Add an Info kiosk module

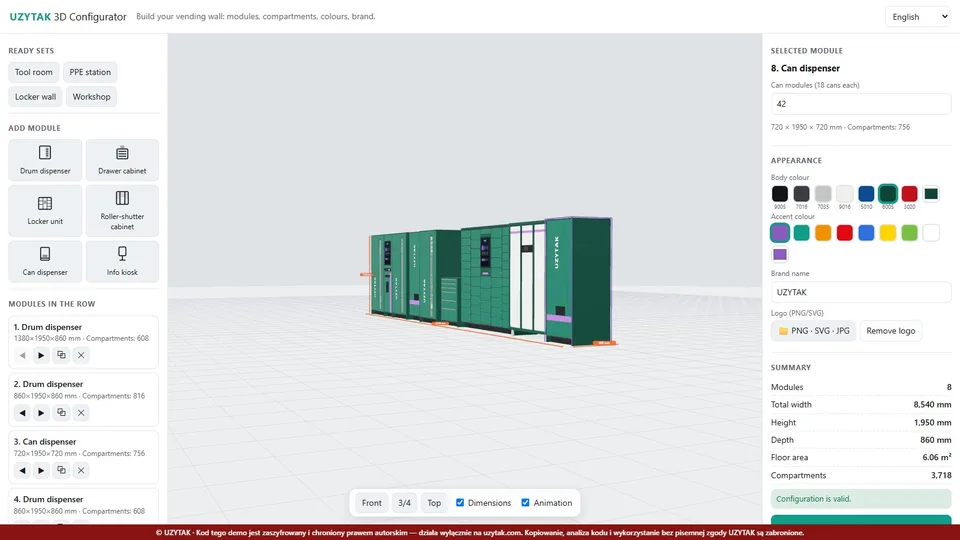pos(122,261)
